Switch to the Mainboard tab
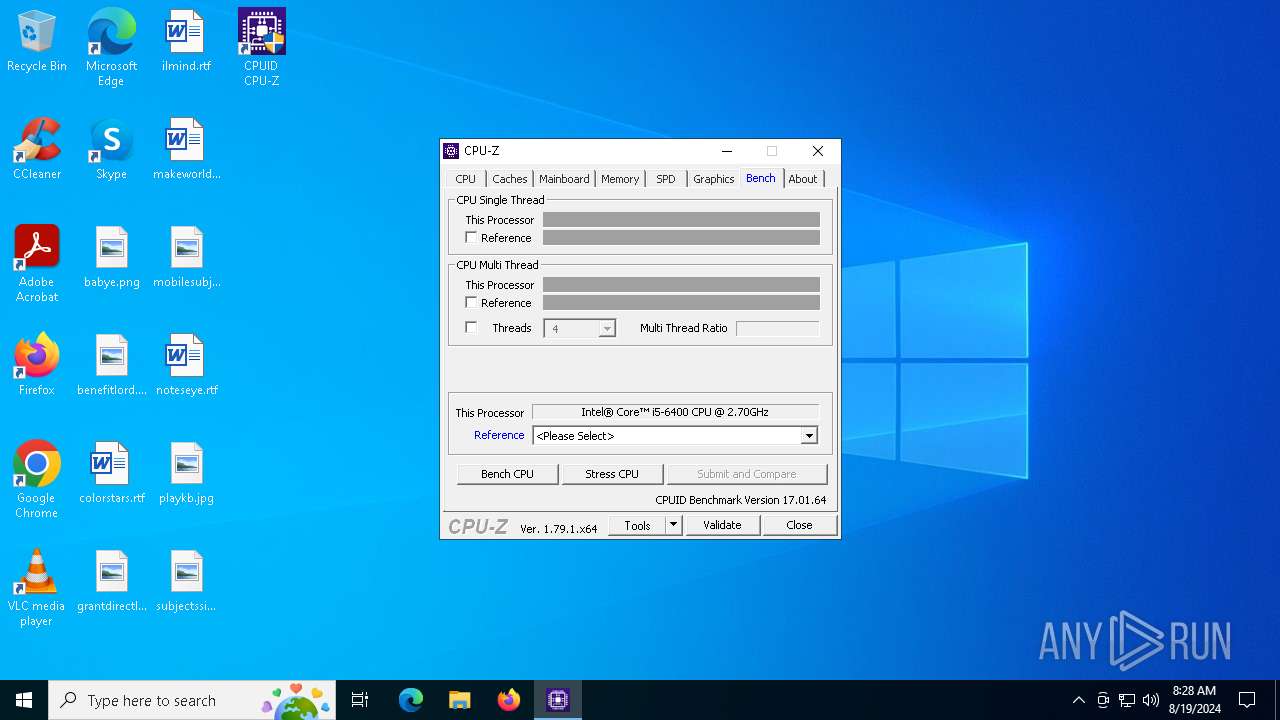The width and height of the screenshot is (1280, 720). coord(564,179)
